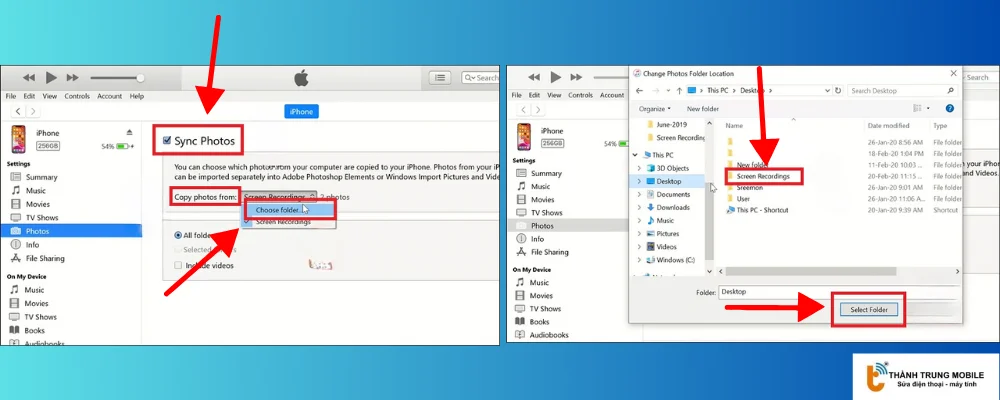Click the Select Folder button
Screen dimensions: 1000x400
[868, 310]
